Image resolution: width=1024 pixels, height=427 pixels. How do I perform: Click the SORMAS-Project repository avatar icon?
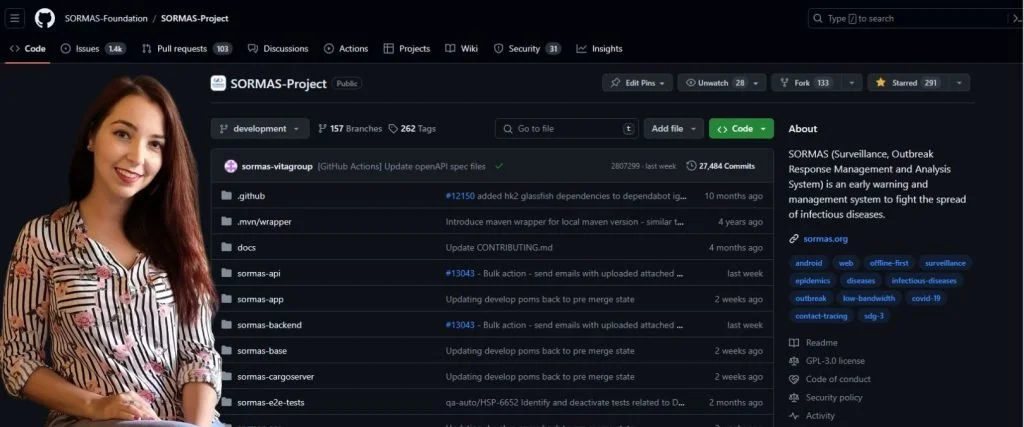(218, 84)
